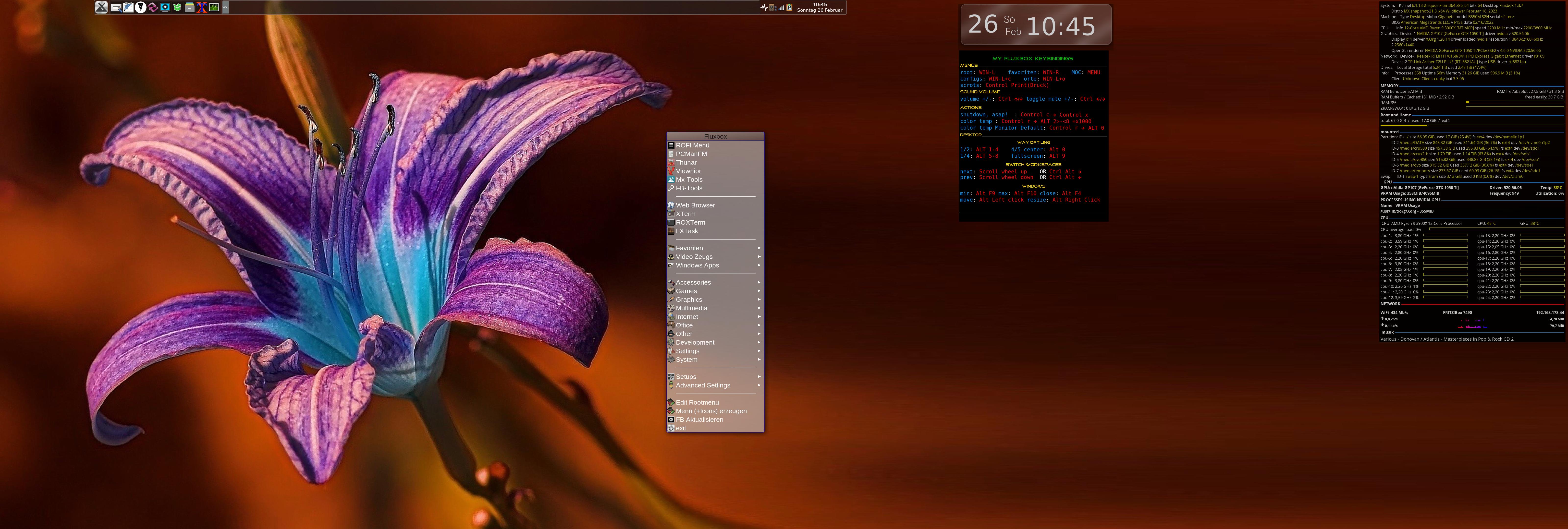Choose Edit Rootmenu
The height and width of the screenshot is (529, 1568).
(715, 402)
